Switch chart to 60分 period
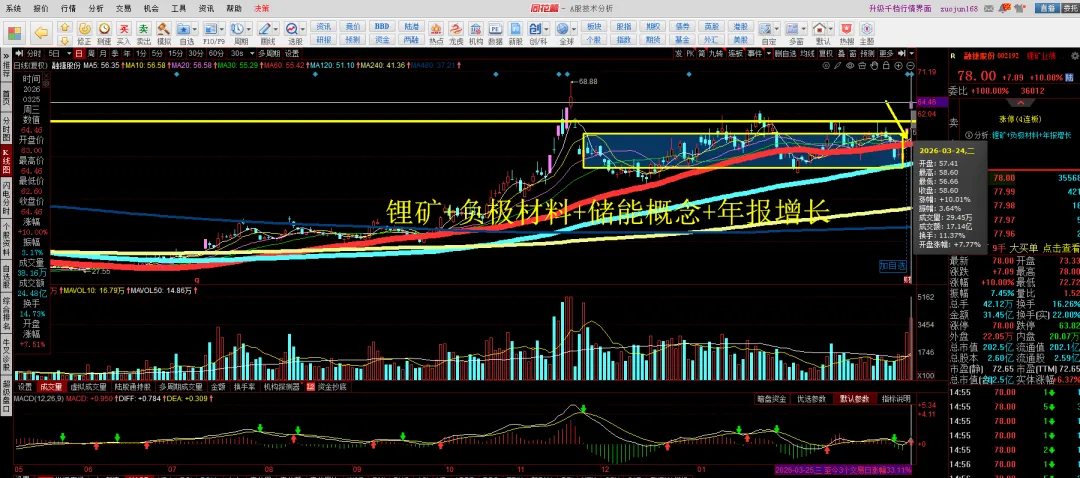The height and width of the screenshot is (478, 1080). pyautogui.click(x=216, y=53)
